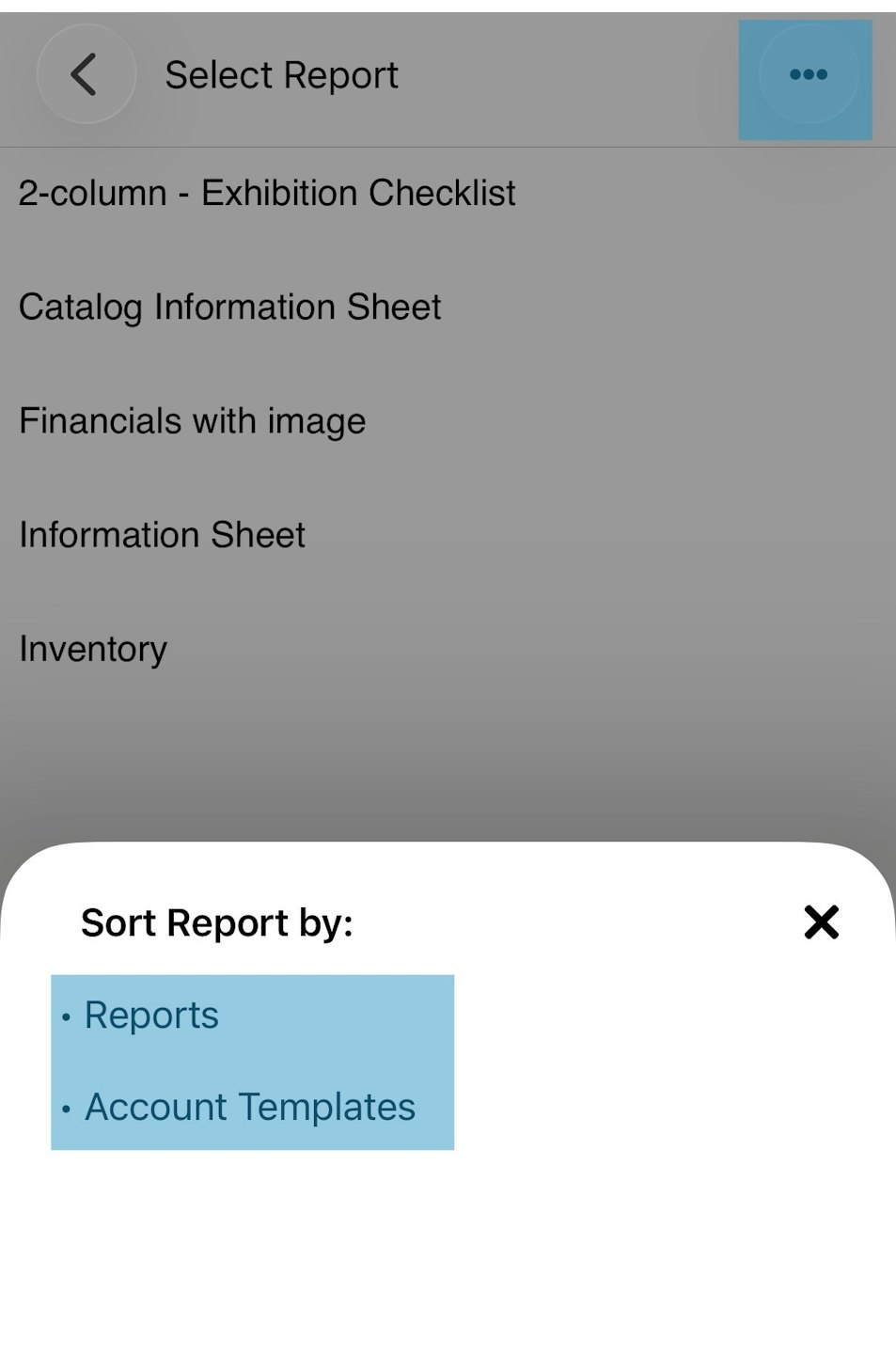Viewport: 896px width, 1354px height.
Task: Pick the Financials with image report
Action: [x=448, y=421]
